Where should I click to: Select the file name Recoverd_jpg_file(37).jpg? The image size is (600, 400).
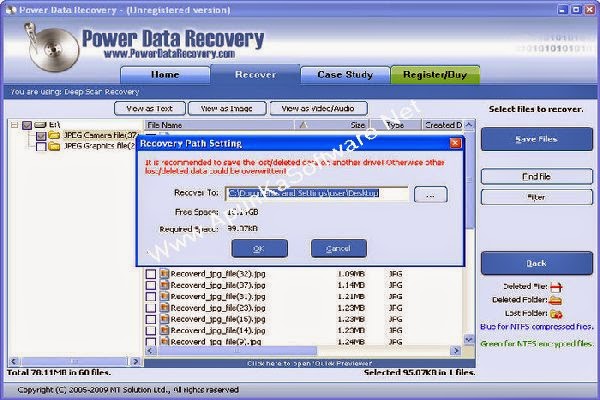point(218,286)
